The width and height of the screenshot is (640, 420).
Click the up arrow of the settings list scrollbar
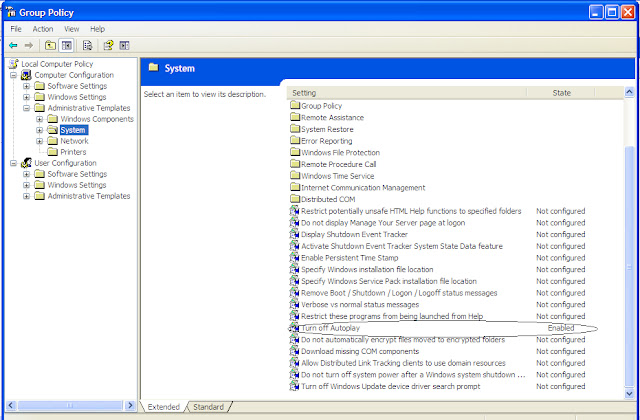[629, 92]
